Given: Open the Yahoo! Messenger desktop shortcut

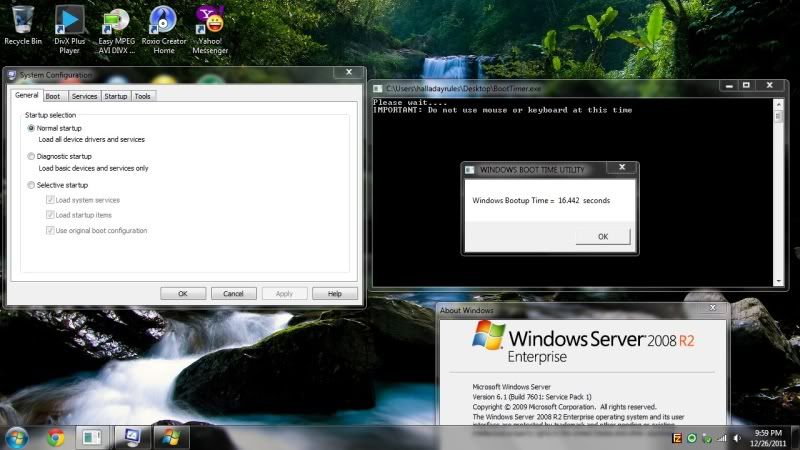Looking at the screenshot, I should point(210,29).
